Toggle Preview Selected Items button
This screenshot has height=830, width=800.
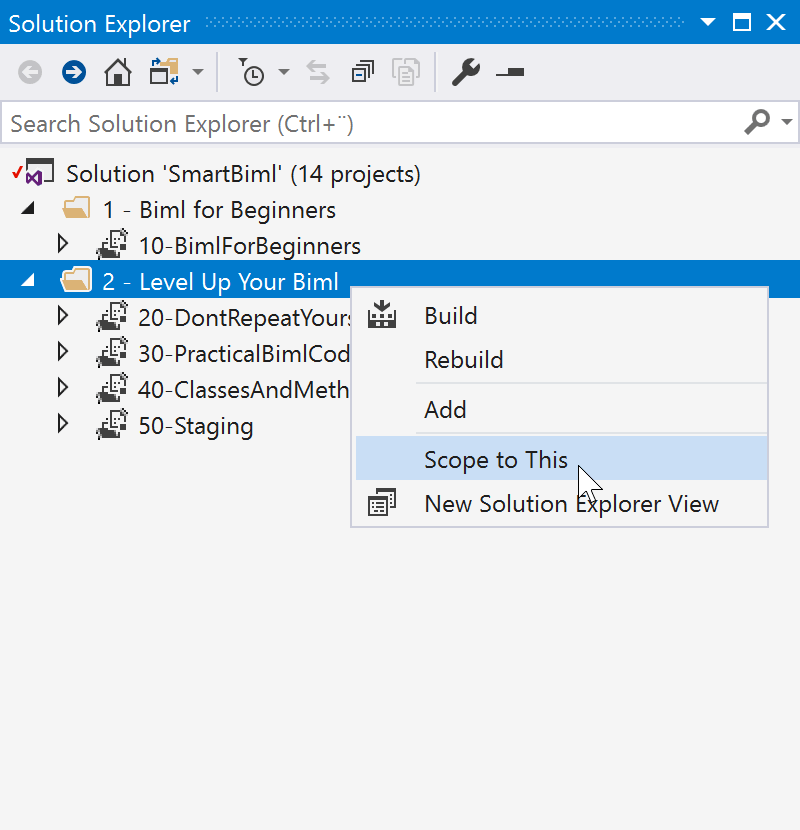pyautogui.click(x=510, y=72)
